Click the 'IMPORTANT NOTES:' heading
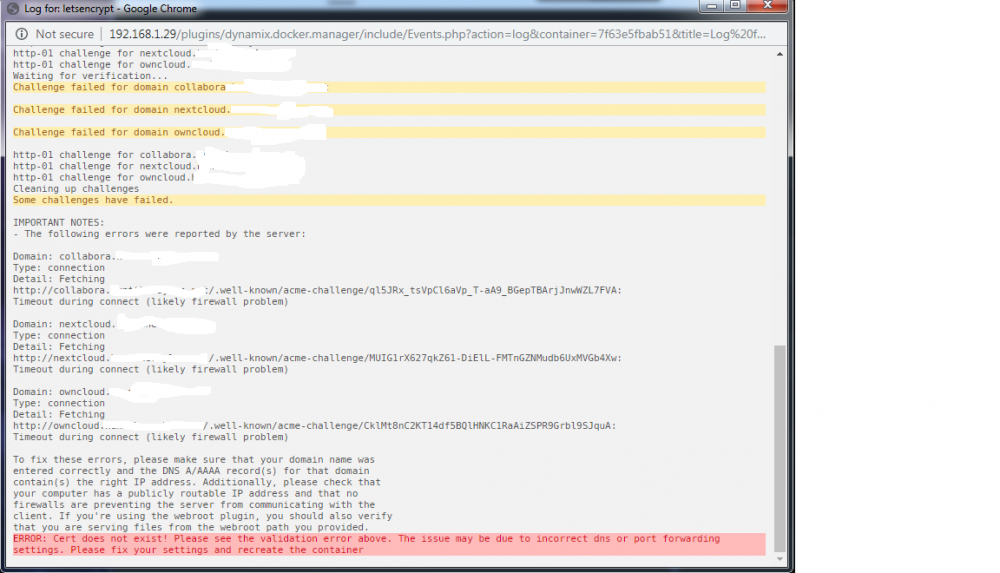The image size is (1000, 573). click(59, 223)
